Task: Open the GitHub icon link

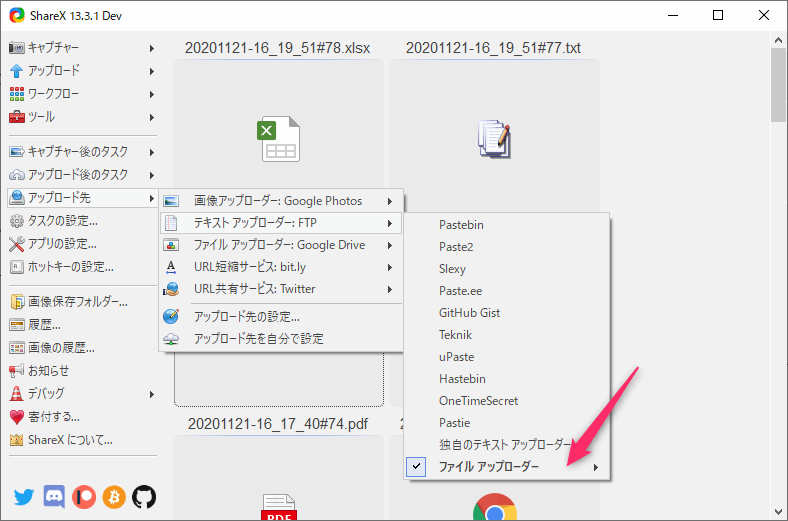Action: coord(144,497)
